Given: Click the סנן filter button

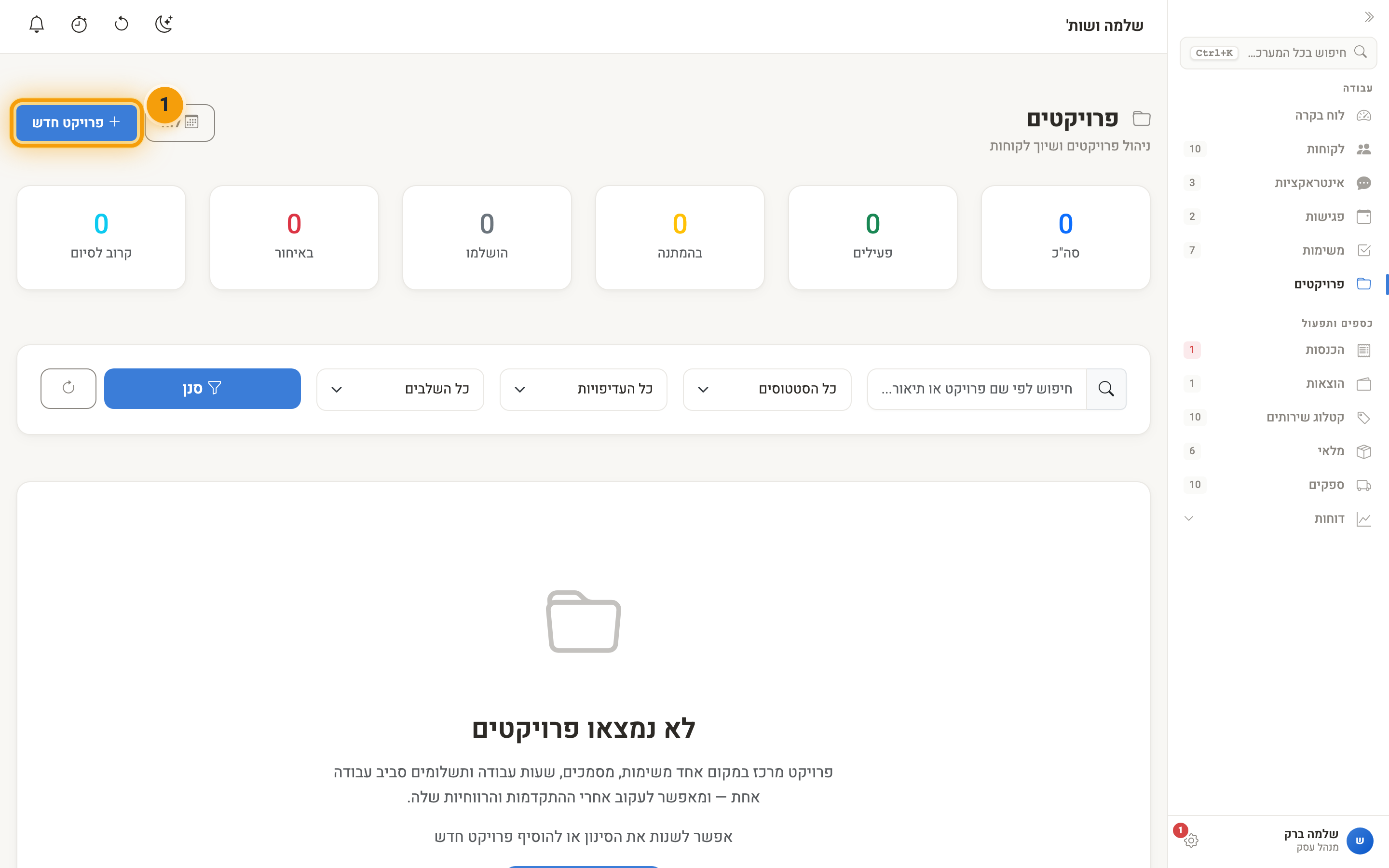Looking at the screenshot, I should pos(202,389).
